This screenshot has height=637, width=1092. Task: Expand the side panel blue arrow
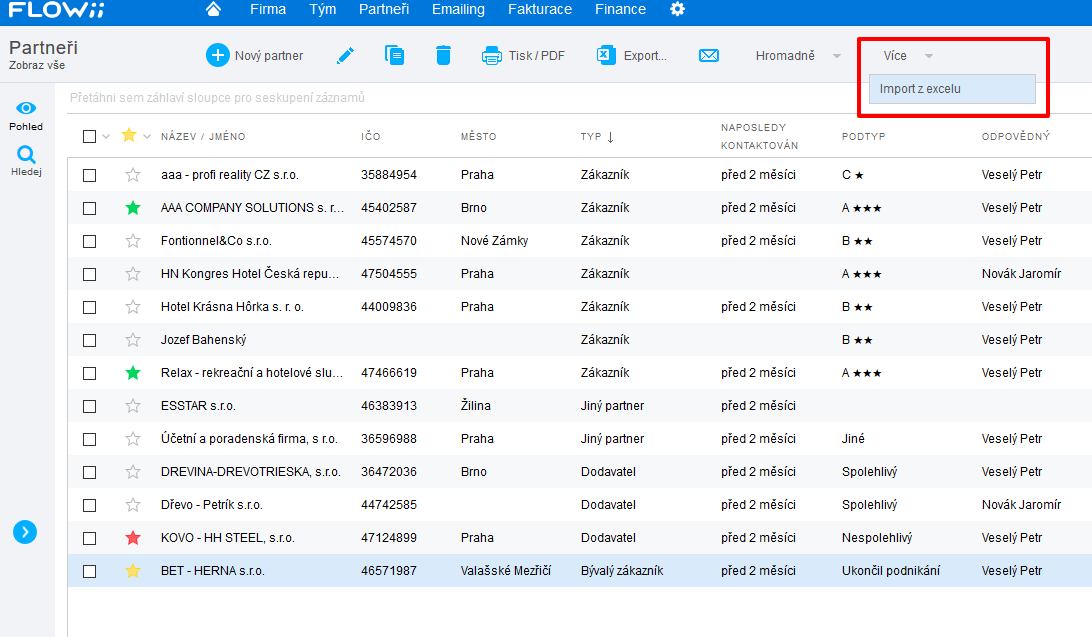pyautogui.click(x=25, y=533)
